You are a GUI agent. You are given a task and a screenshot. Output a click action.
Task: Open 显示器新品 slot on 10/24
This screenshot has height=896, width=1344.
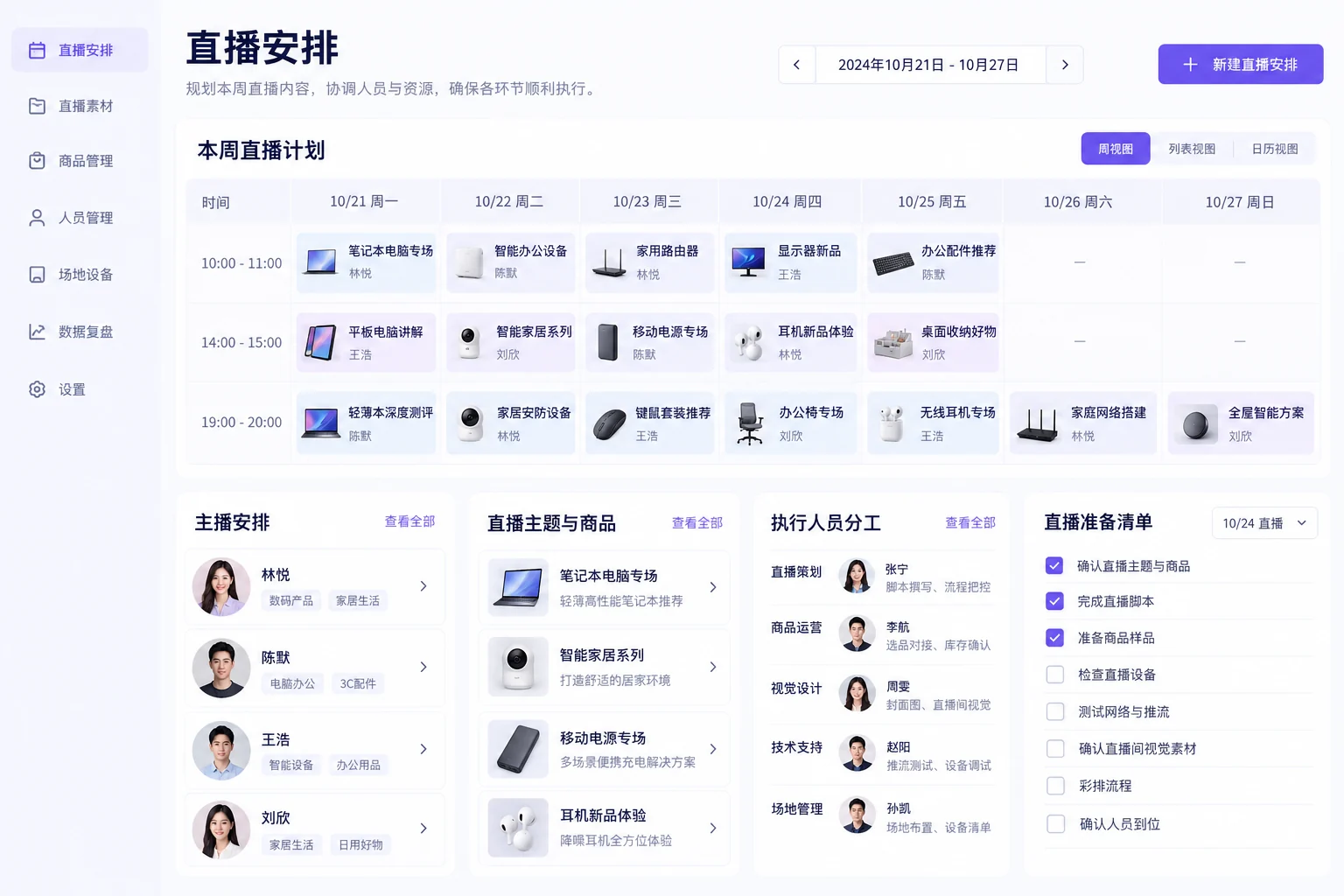click(x=791, y=262)
